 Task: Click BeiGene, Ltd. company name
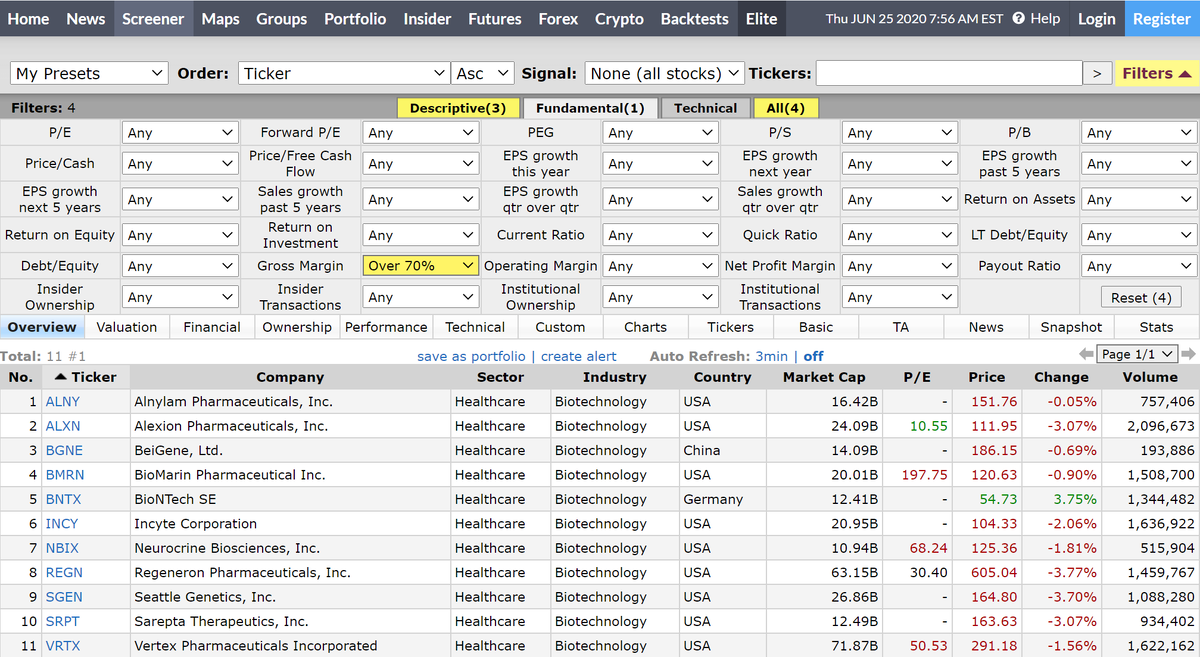point(178,451)
